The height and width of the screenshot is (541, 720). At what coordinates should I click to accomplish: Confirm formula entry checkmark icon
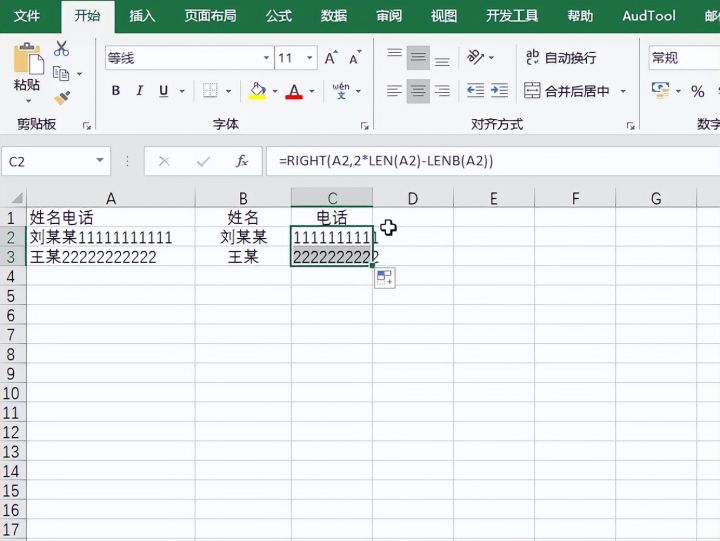203,161
